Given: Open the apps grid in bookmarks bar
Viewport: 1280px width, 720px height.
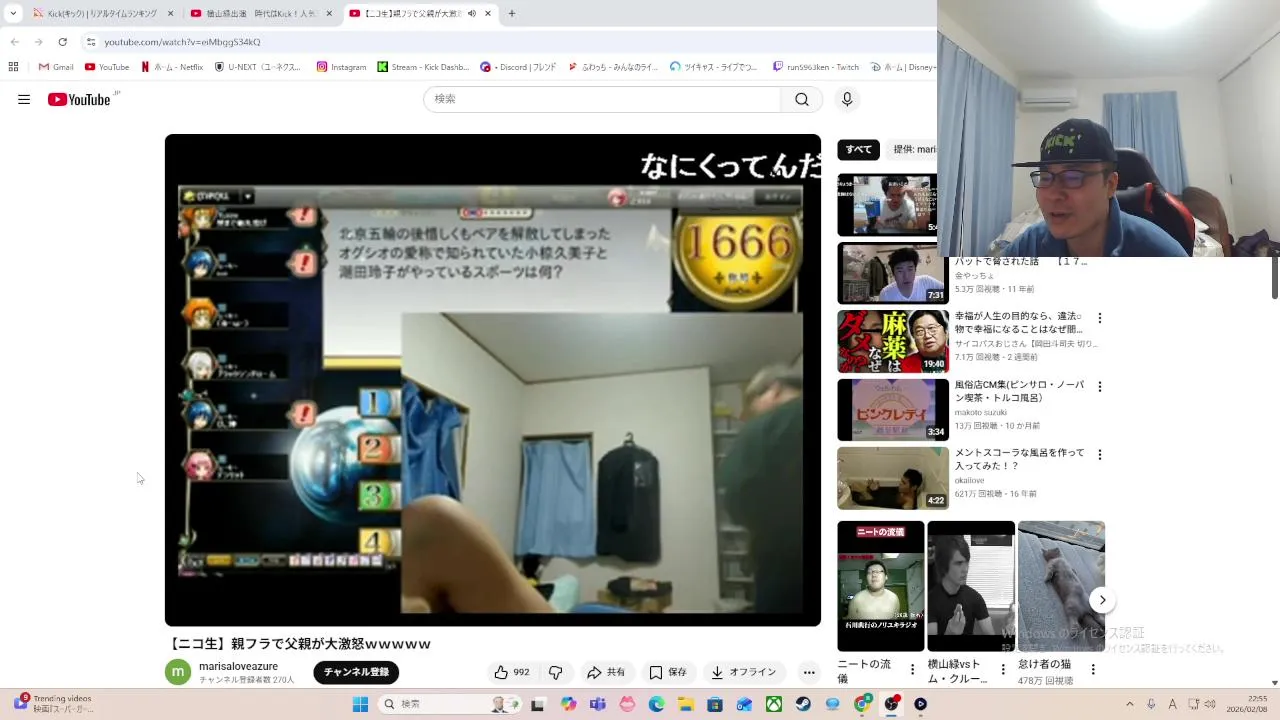Looking at the screenshot, I should (x=13, y=67).
